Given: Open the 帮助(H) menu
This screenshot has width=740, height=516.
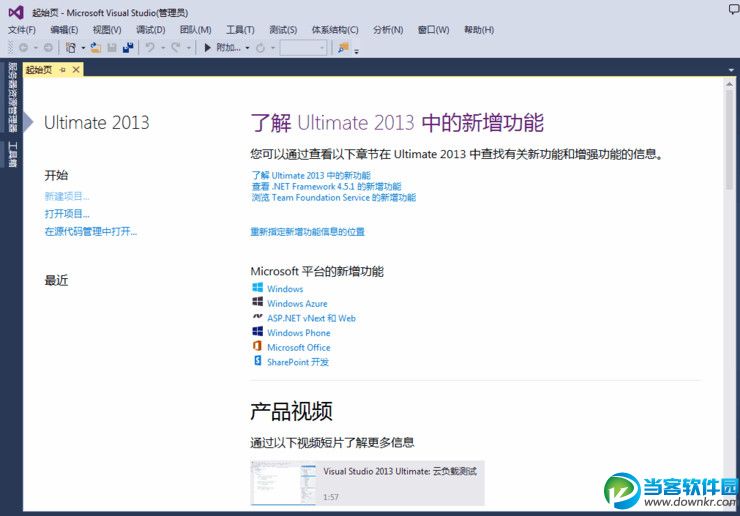Looking at the screenshot, I should (x=479, y=30).
